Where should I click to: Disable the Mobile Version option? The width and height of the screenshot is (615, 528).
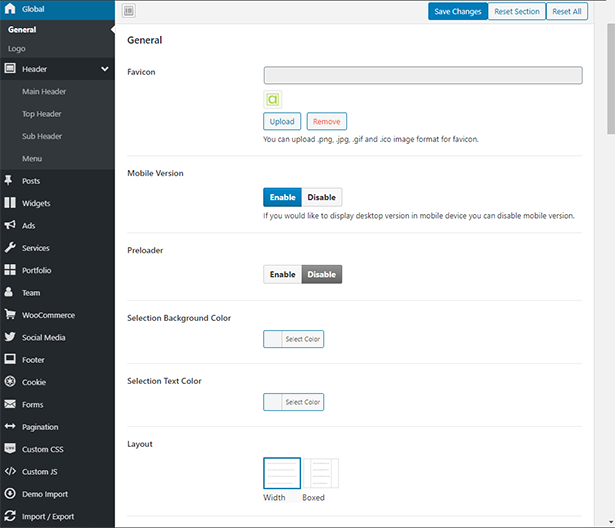tap(321, 197)
